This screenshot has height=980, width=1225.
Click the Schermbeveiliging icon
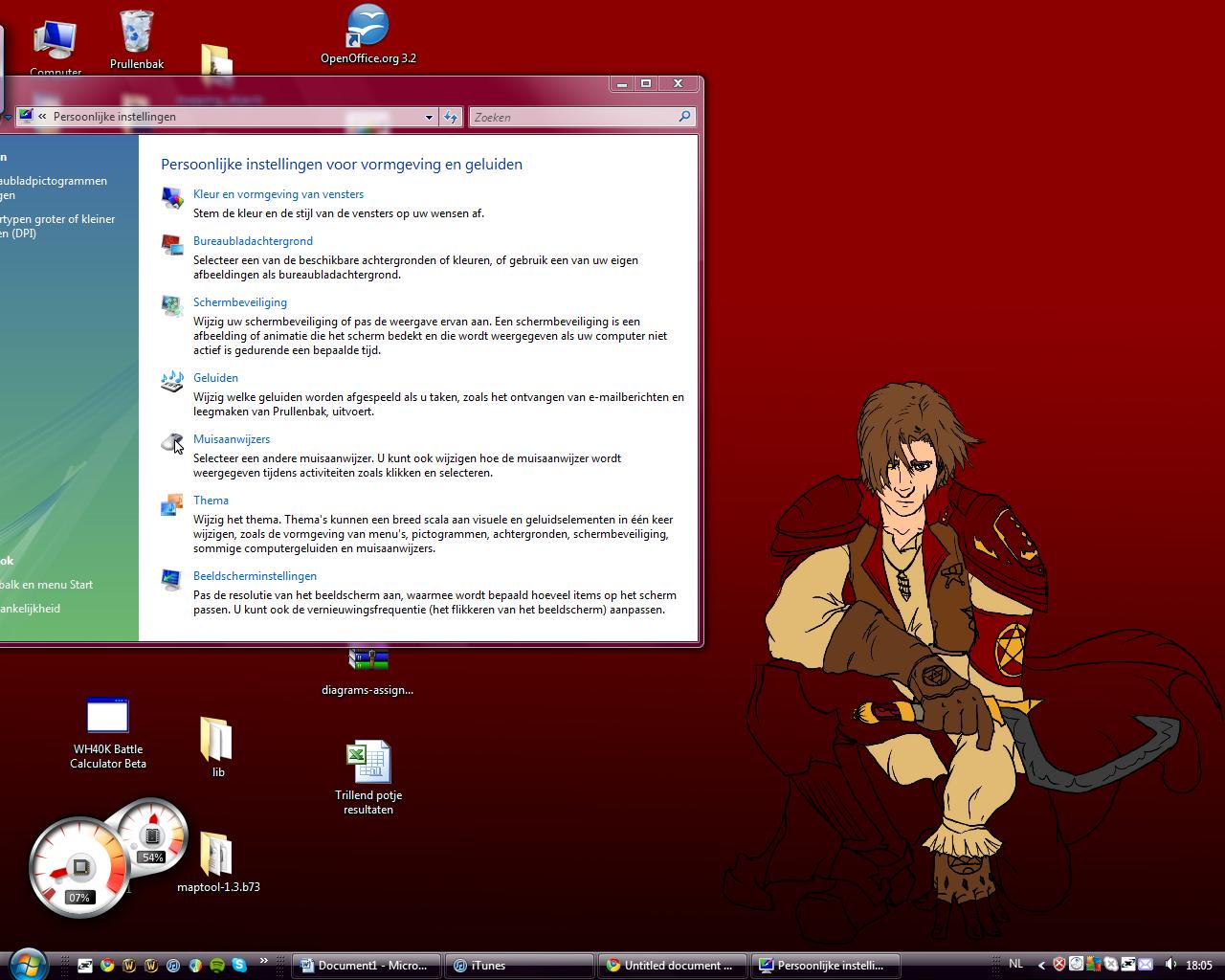[x=172, y=305]
